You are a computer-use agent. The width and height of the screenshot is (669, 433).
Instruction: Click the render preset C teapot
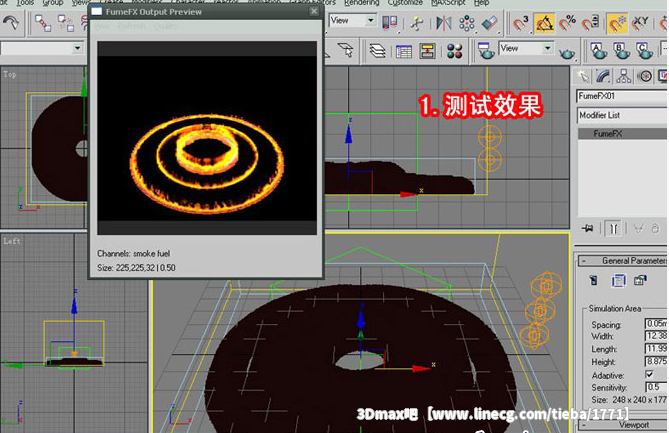(x=645, y=51)
